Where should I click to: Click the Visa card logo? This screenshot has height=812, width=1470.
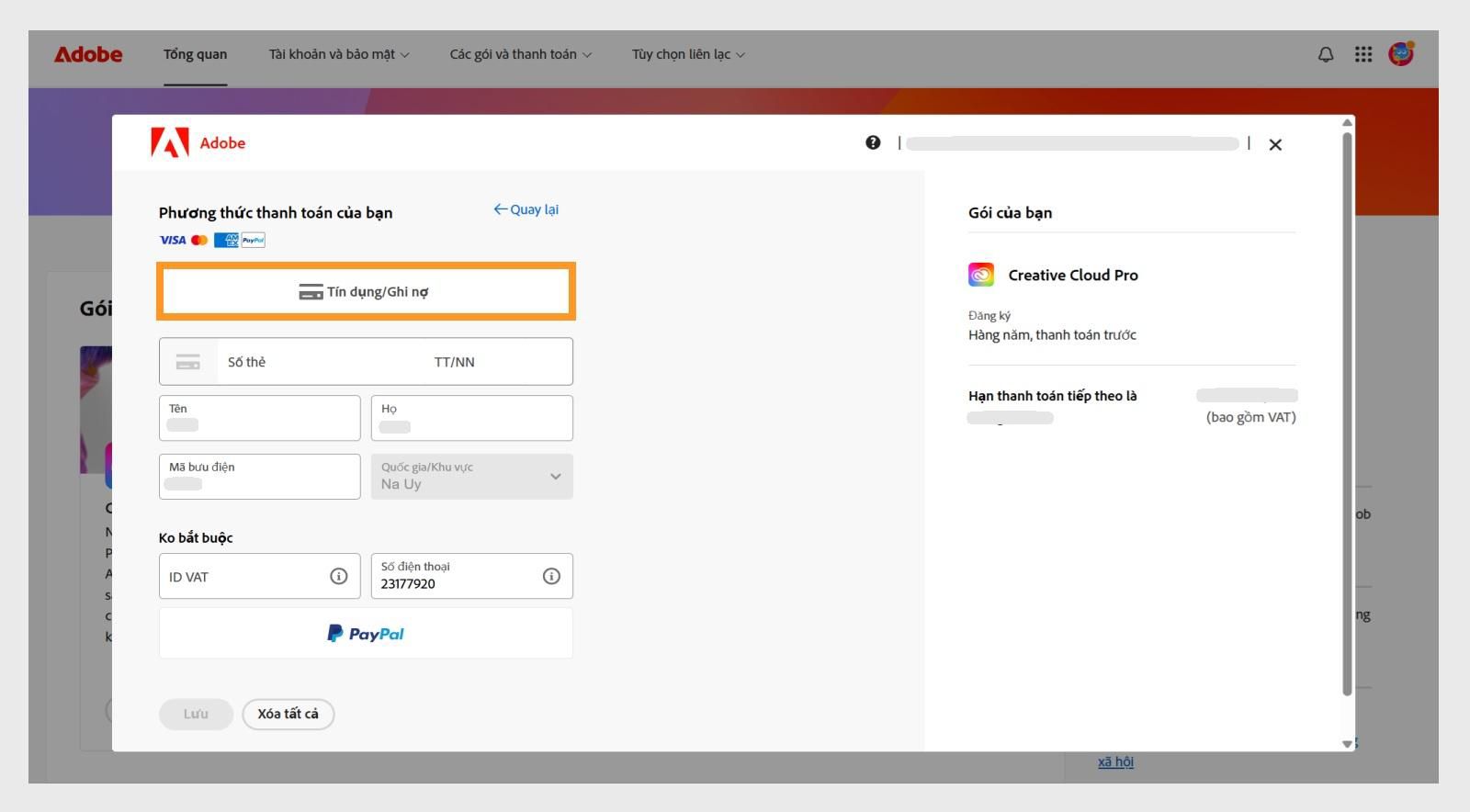coord(173,240)
